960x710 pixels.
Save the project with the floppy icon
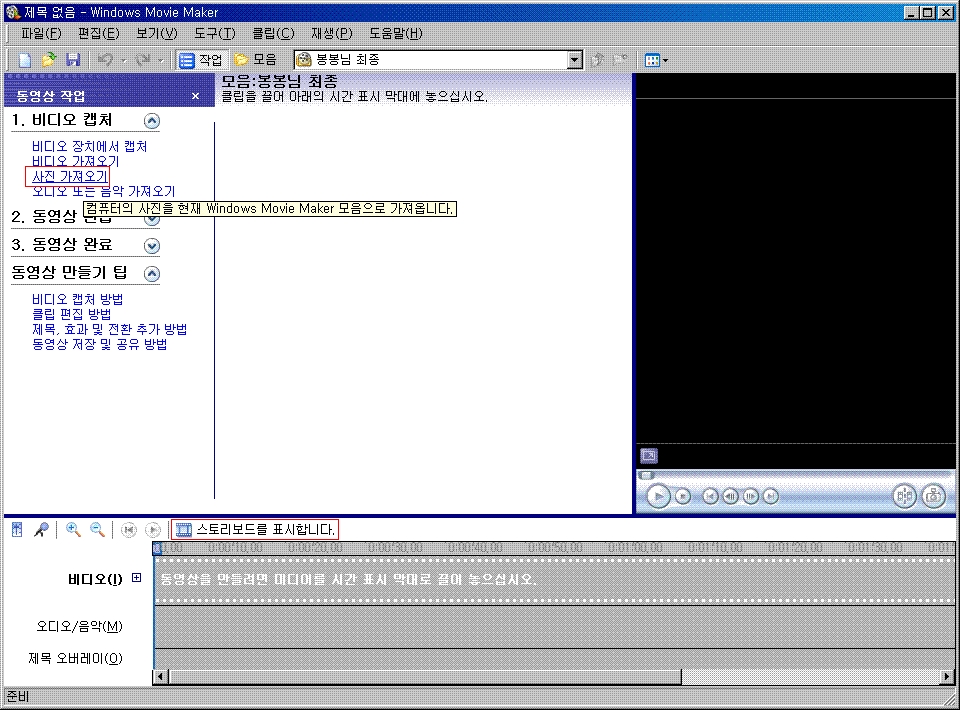coord(73,60)
